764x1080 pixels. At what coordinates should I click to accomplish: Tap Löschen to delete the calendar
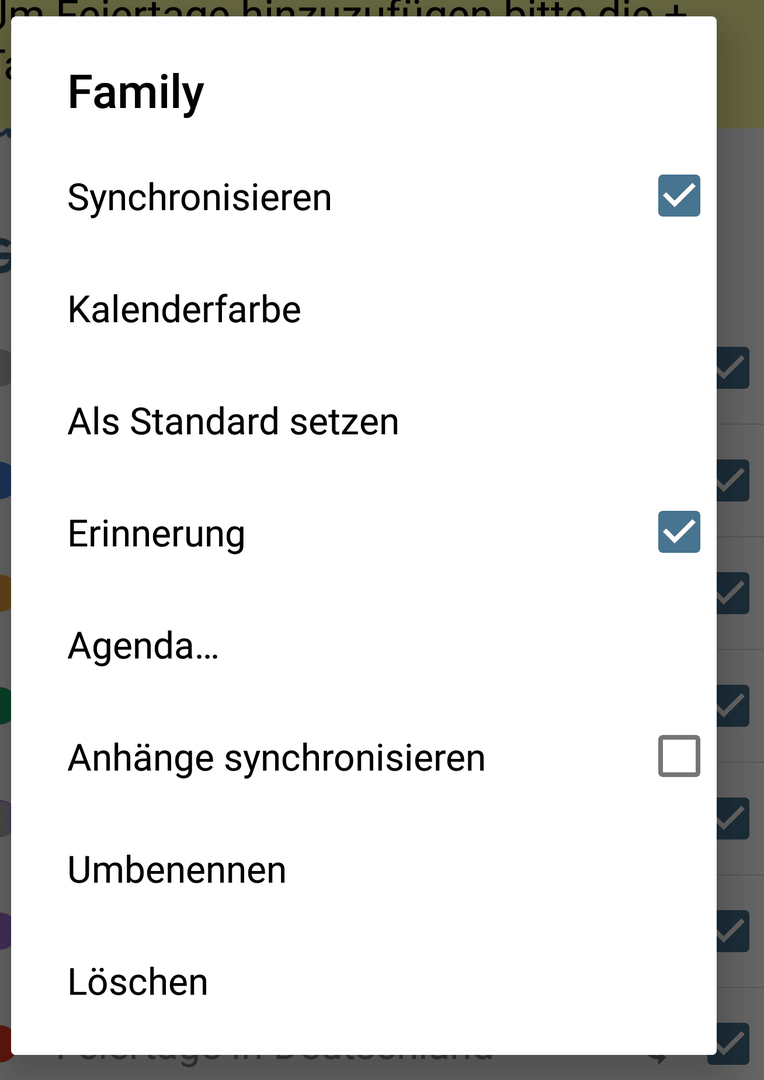pyautogui.click(x=364, y=982)
